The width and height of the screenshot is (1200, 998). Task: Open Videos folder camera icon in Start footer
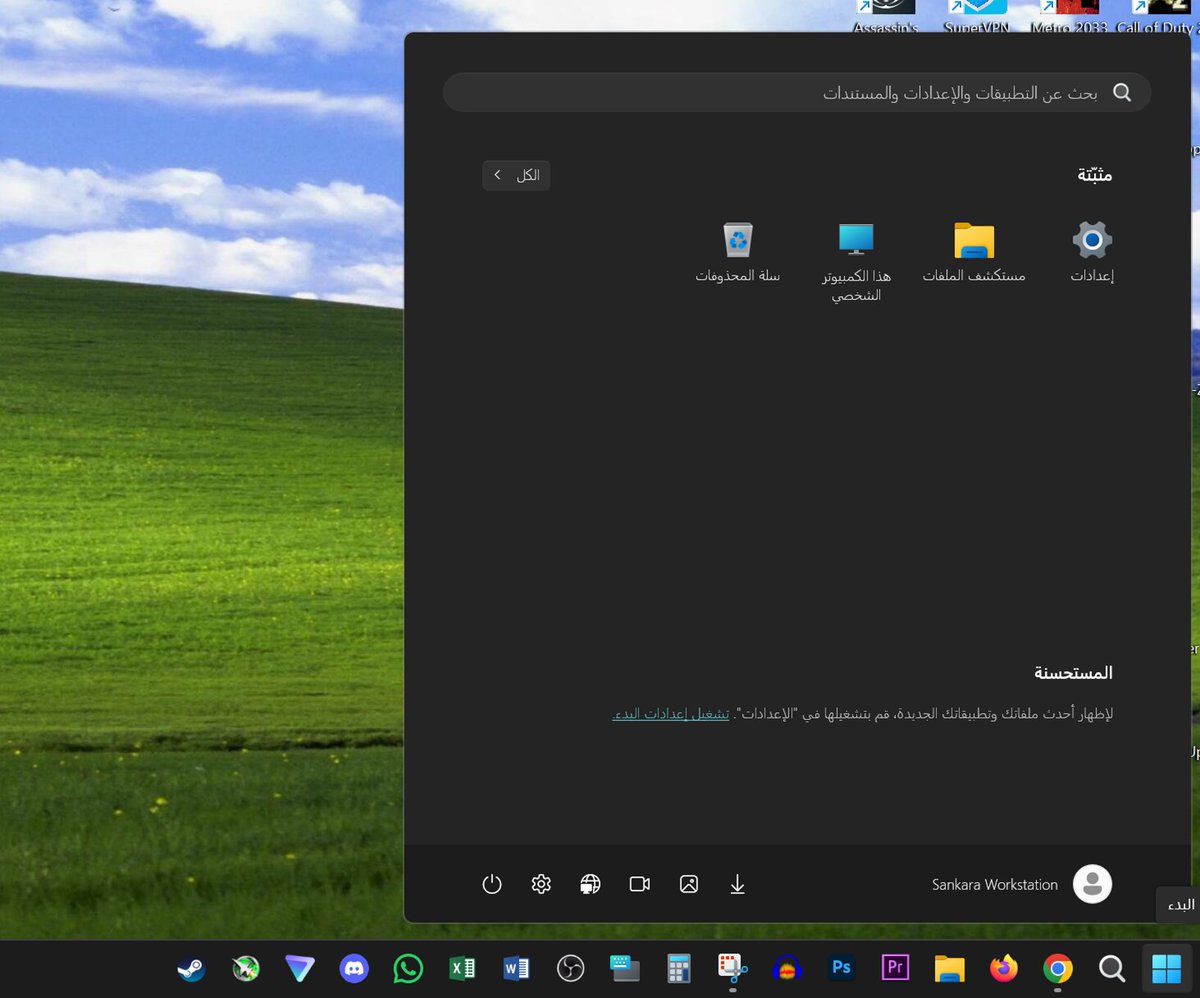(x=640, y=884)
